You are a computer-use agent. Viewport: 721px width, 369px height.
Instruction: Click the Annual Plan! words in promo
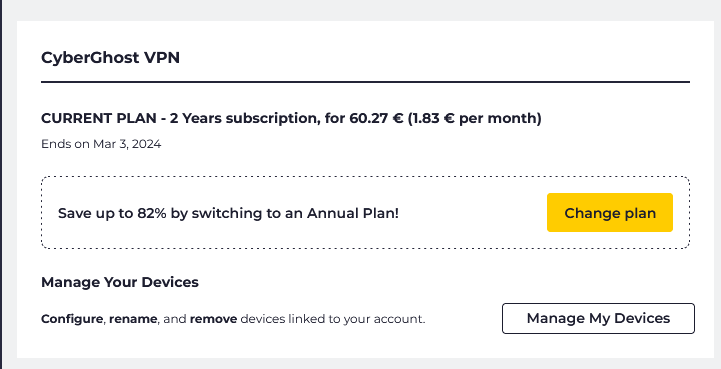[353, 213]
